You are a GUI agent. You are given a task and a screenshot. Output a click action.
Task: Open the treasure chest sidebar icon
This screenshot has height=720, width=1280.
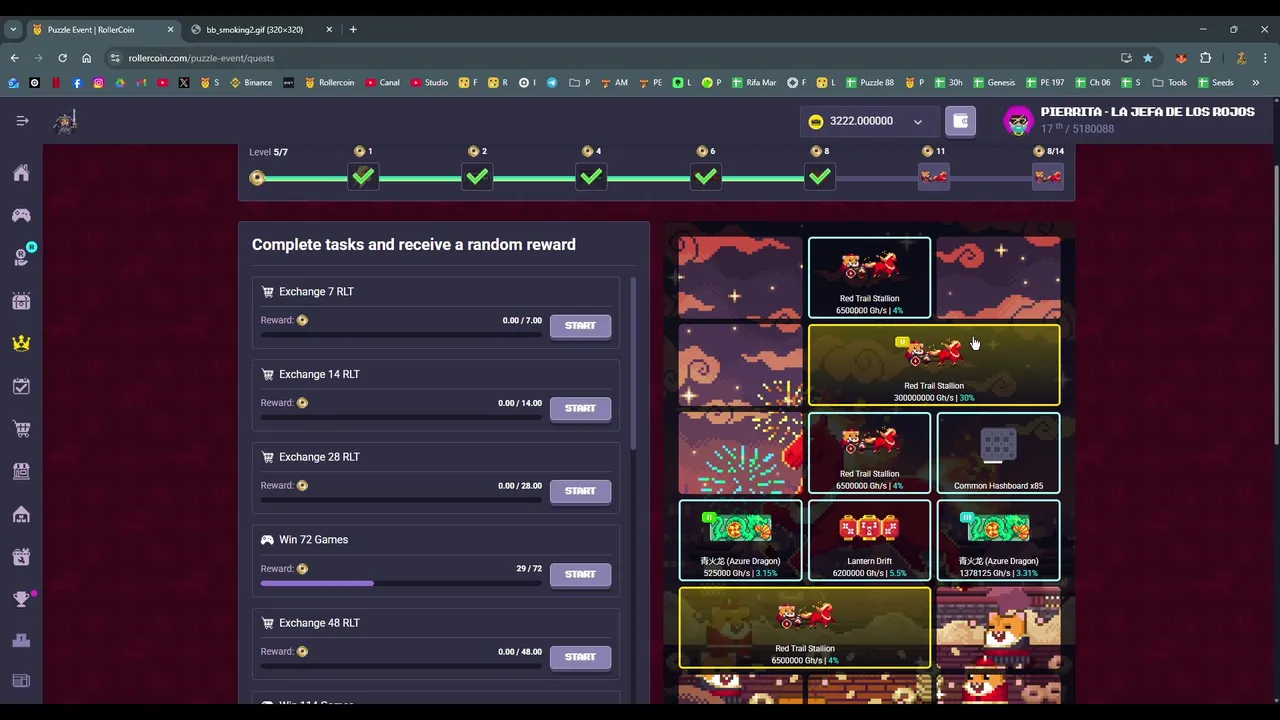click(x=21, y=301)
